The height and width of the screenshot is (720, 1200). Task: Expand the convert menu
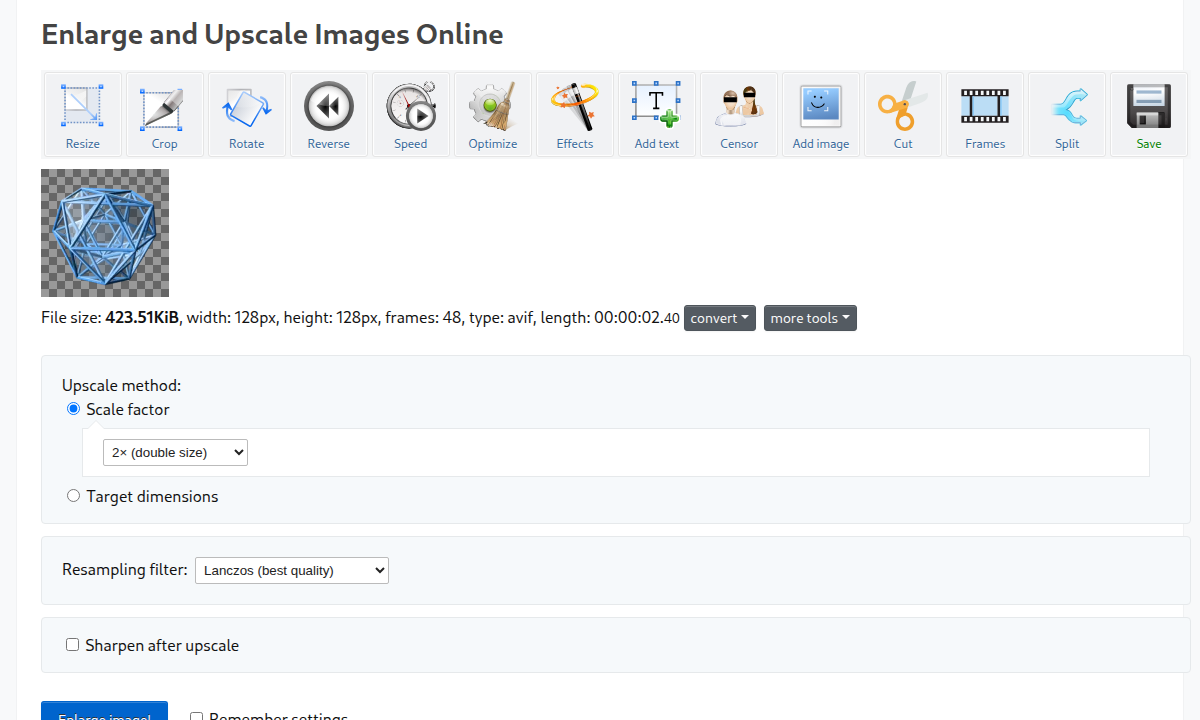point(720,318)
